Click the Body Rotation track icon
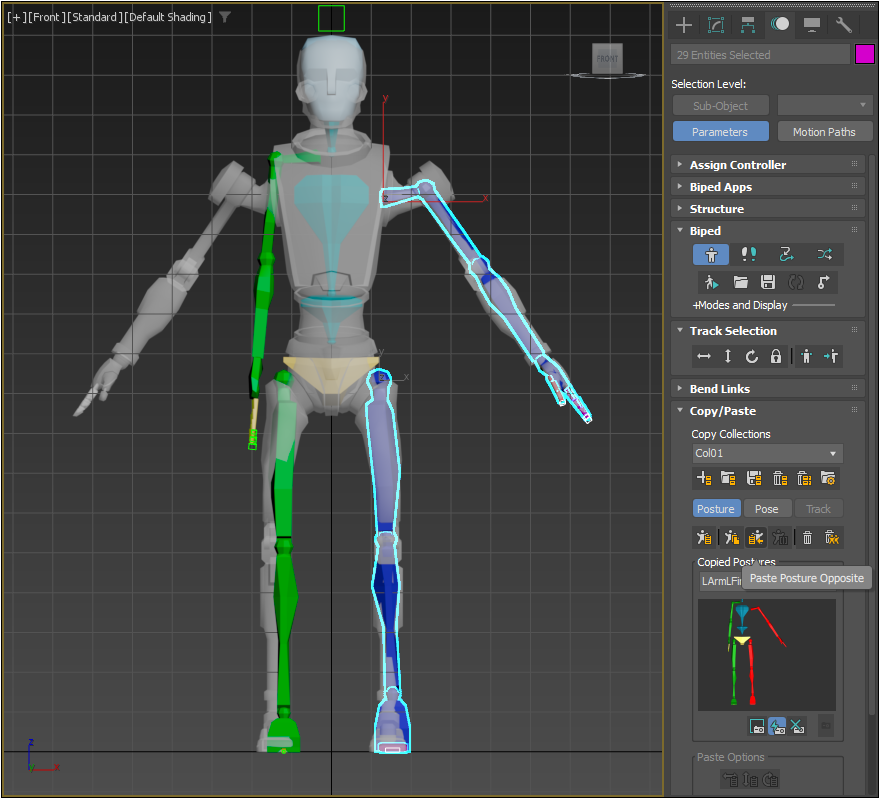This screenshot has height=799, width=880. pos(752,357)
